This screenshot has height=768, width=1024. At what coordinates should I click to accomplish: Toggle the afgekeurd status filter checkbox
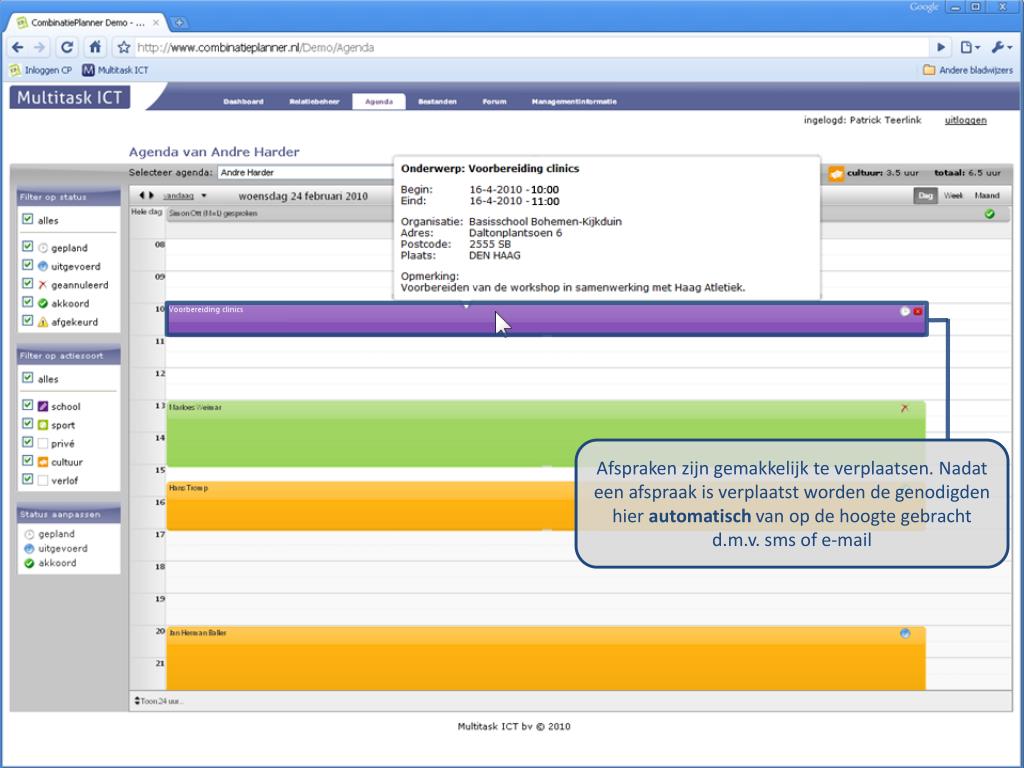27,320
